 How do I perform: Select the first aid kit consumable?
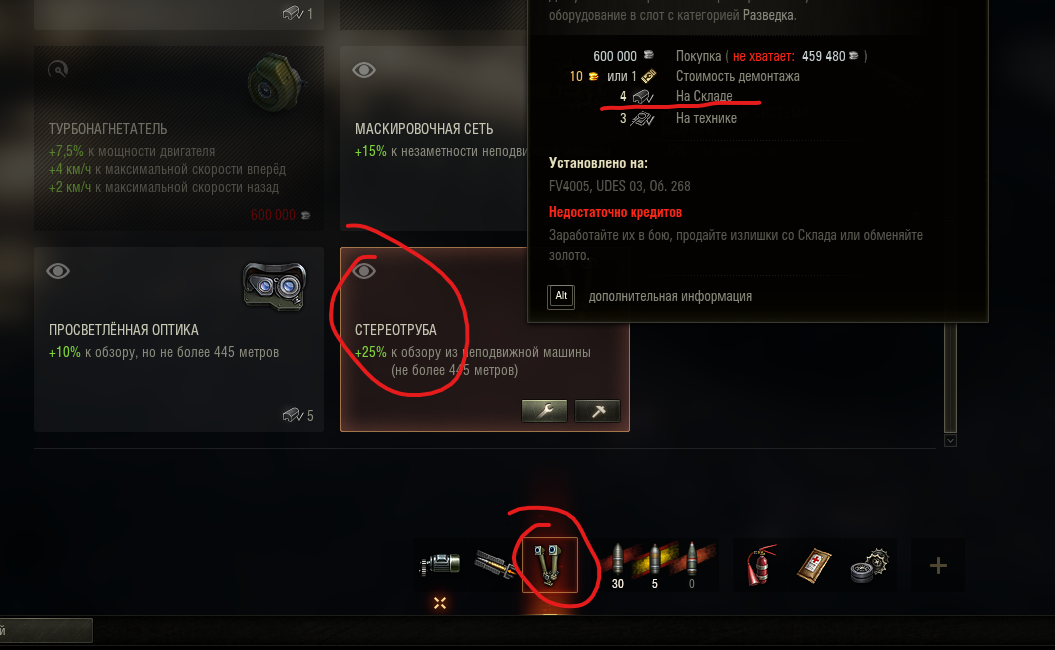pyautogui.click(x=815, y=565)
